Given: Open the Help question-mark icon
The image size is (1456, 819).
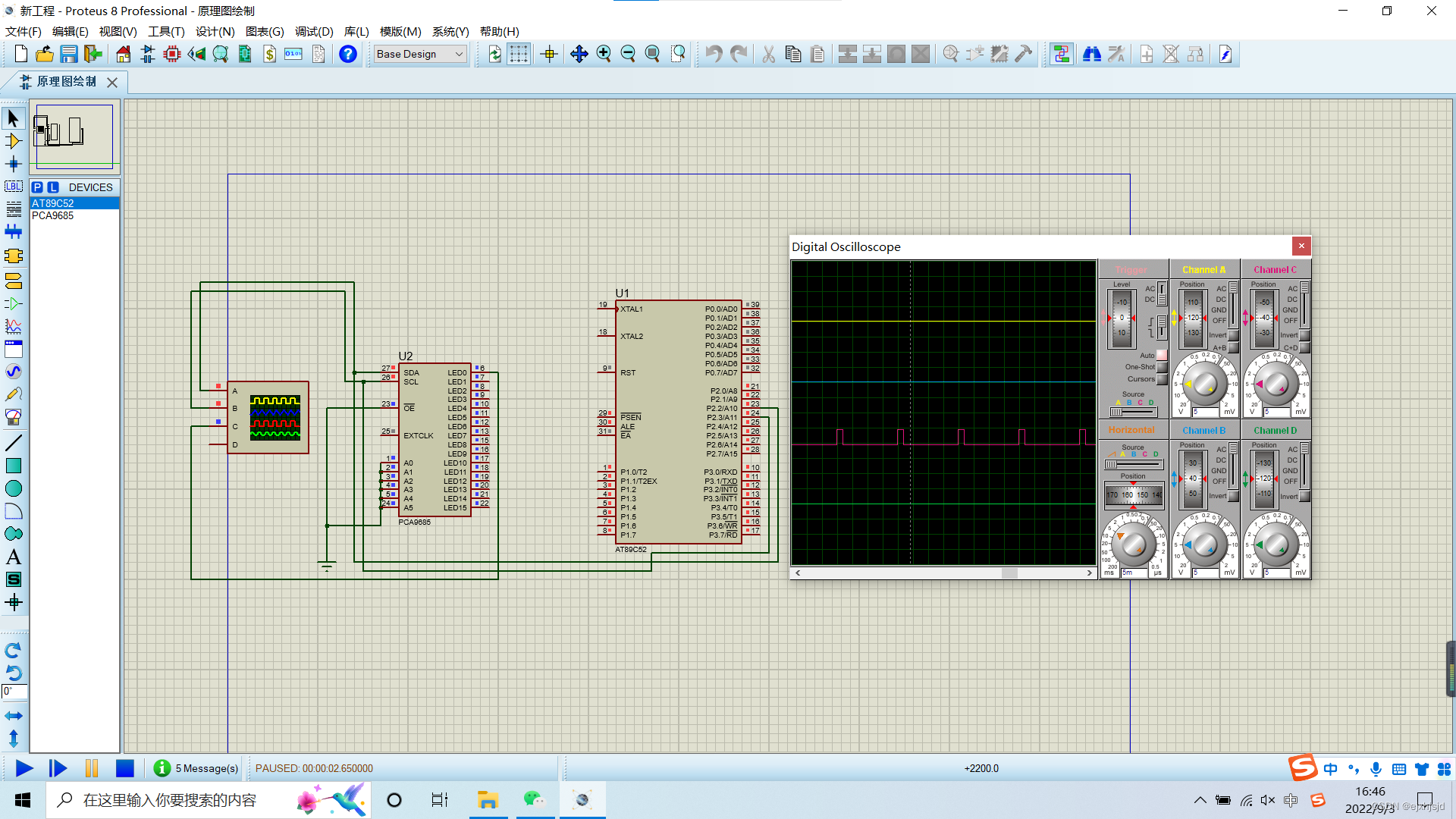Looking at the screenshot, I should tap(347, 54).
